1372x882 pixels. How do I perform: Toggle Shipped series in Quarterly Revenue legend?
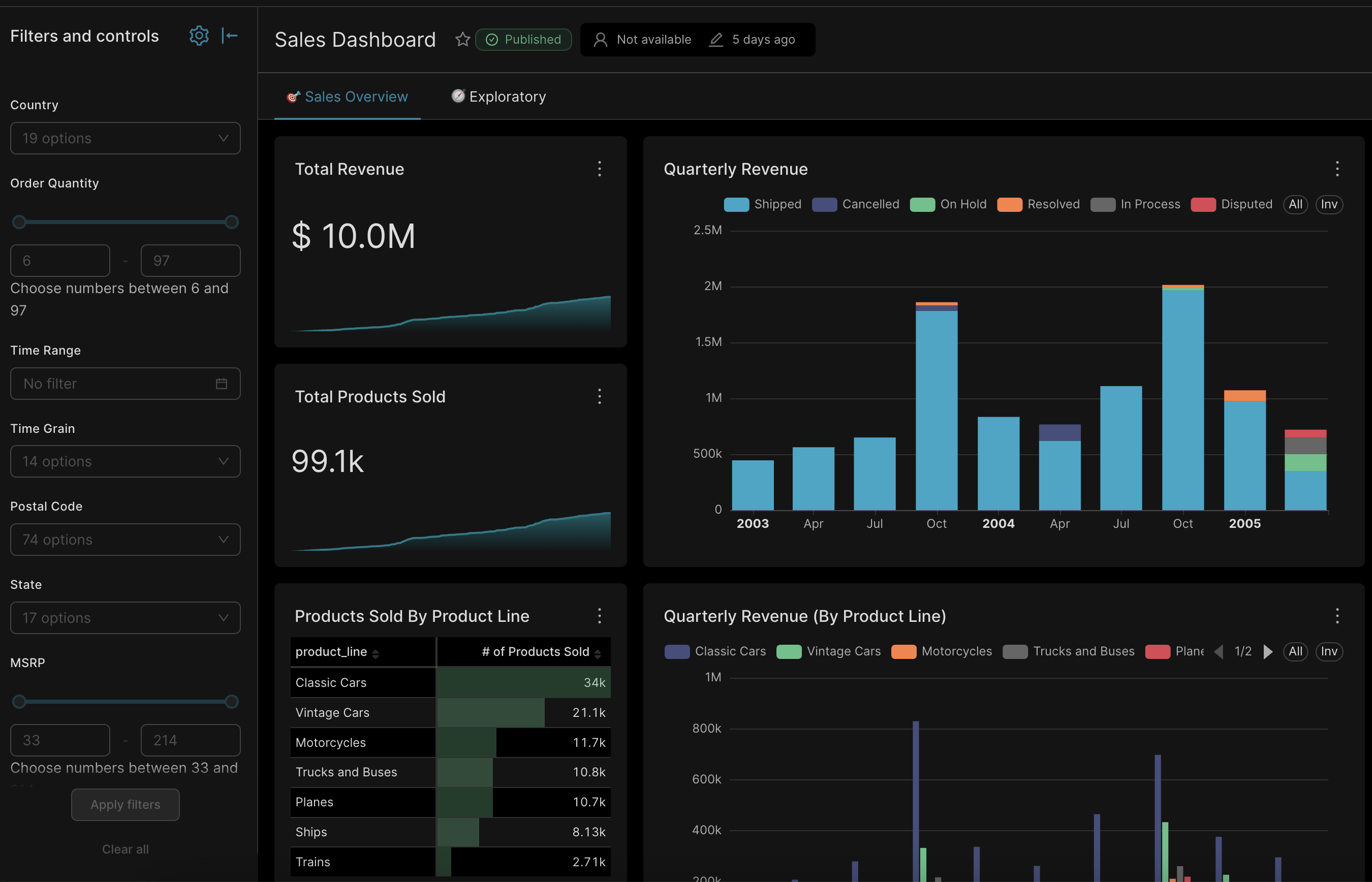[x=763, y=204]
